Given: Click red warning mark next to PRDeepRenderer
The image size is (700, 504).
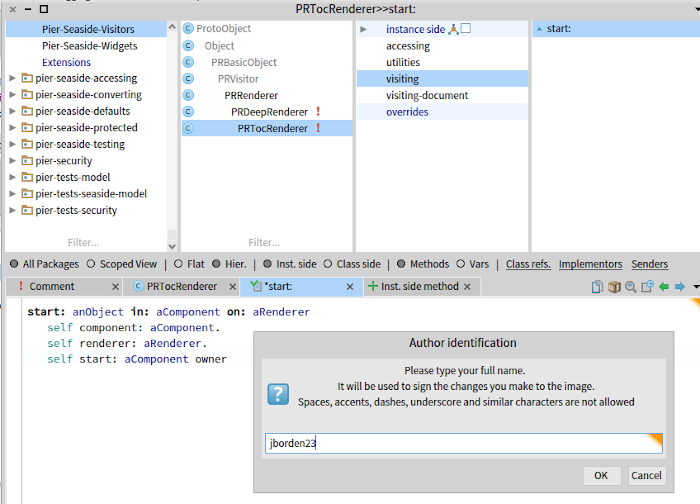Looking at the screenshot, I should [x=318, y=111].
